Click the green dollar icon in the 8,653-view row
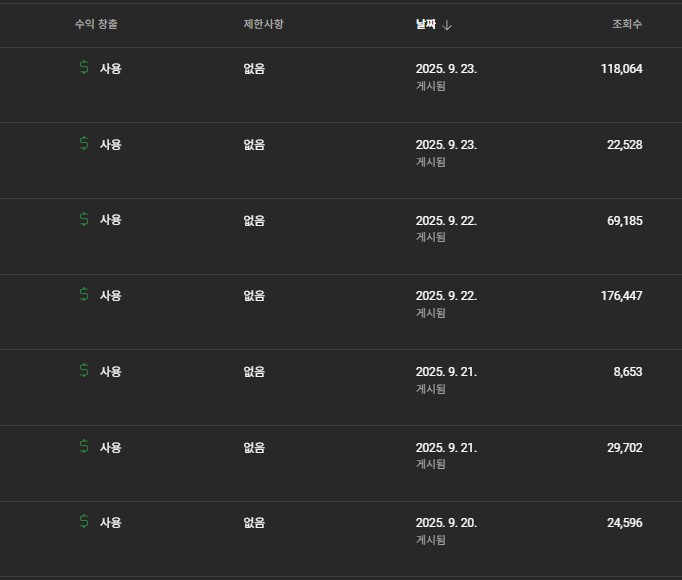The width and height of the screenshot is (682, 580). [84, 371]
